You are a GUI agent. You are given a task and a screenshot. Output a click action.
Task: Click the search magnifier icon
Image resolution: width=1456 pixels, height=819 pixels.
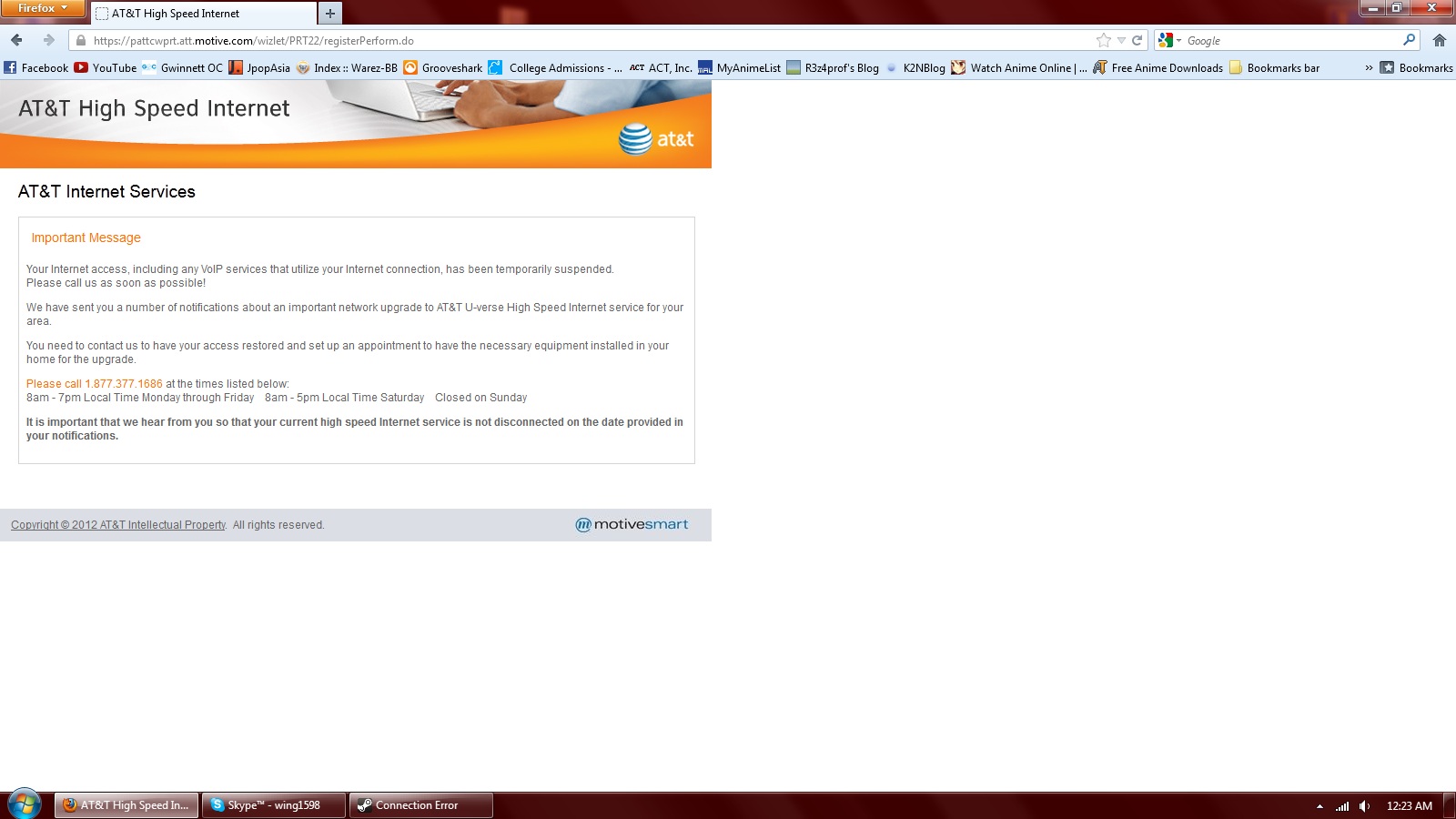[x=1409, y=40]
